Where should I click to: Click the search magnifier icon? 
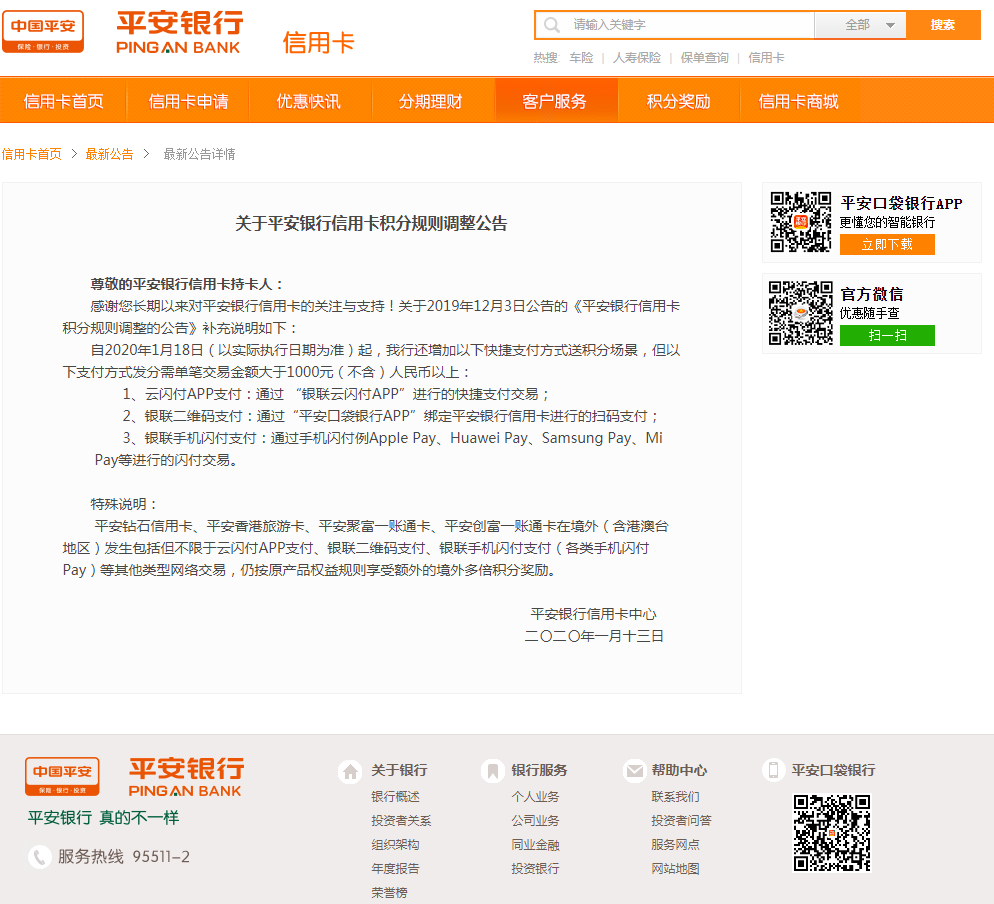pyautogui.click(x=552, y=25)
